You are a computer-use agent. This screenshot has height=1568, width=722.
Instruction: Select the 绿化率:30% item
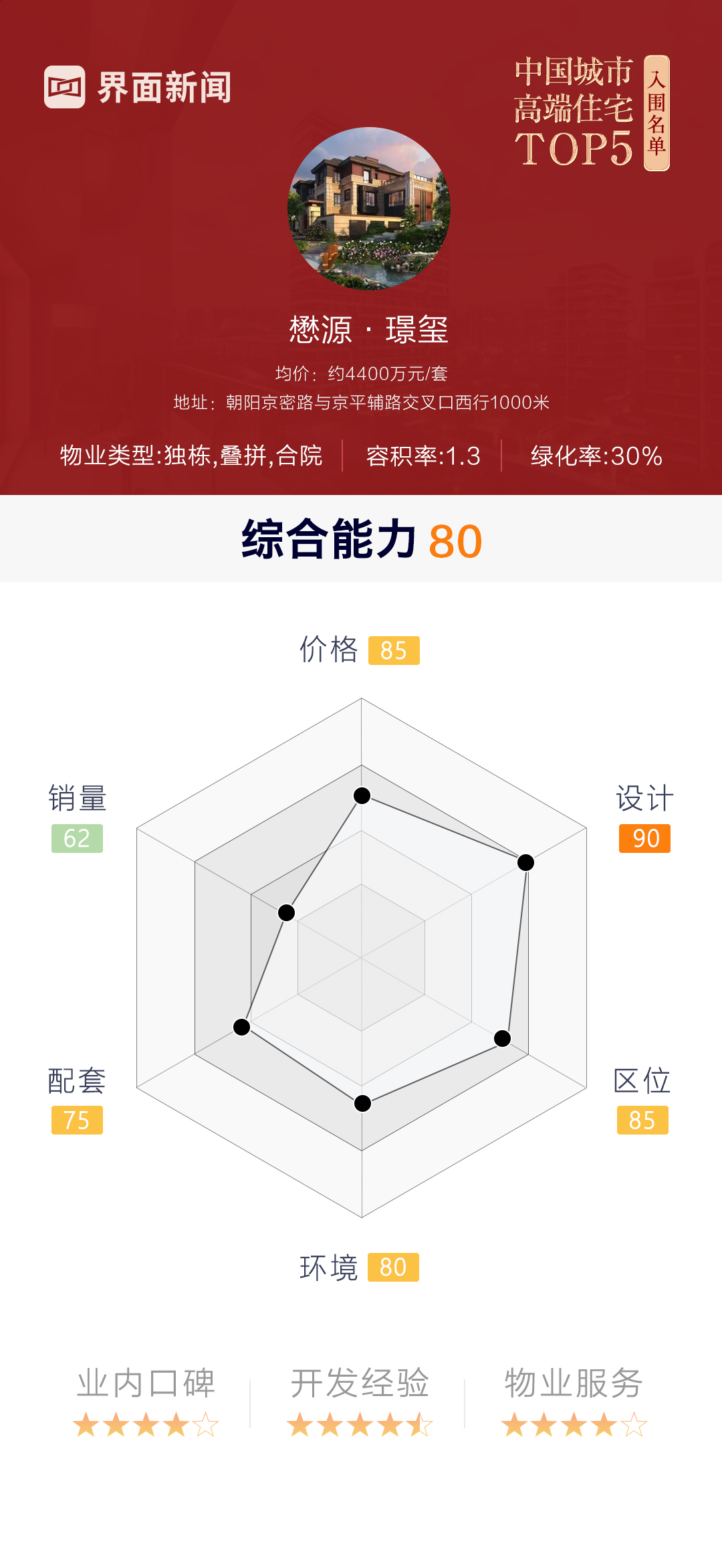tap(596, 456)
